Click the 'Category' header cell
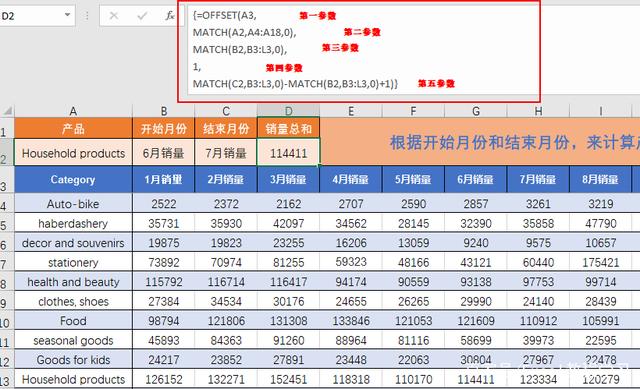This screenshot has width=640, height=389. pyautogui.click(x=73, y=179)
